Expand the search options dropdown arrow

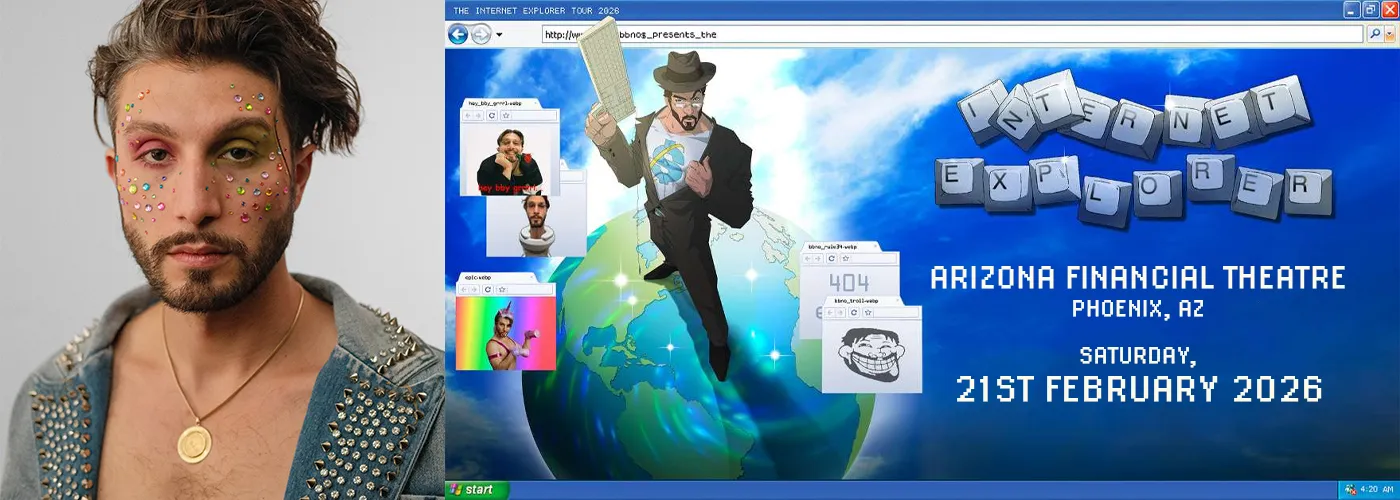point(1389,34)
